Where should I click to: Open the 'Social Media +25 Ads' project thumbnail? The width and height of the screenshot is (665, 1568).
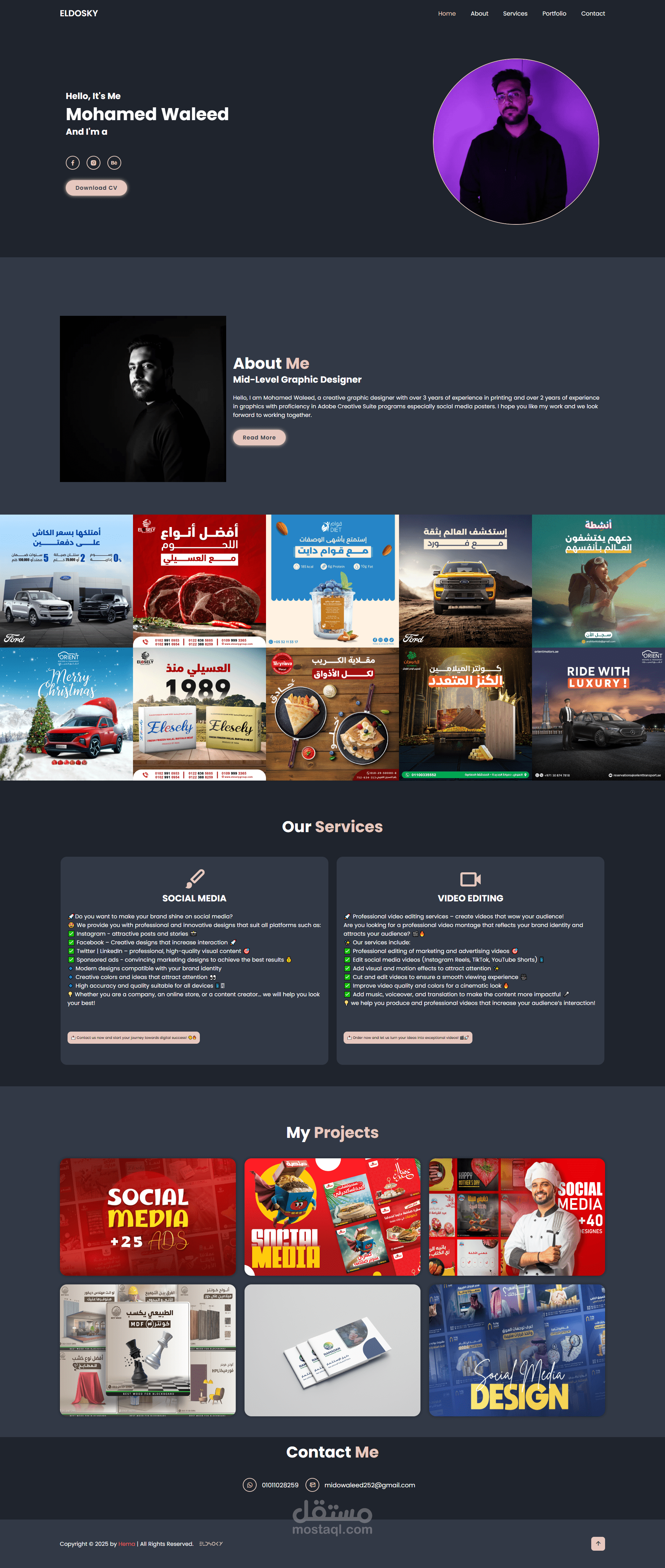tap(147, 1217)
